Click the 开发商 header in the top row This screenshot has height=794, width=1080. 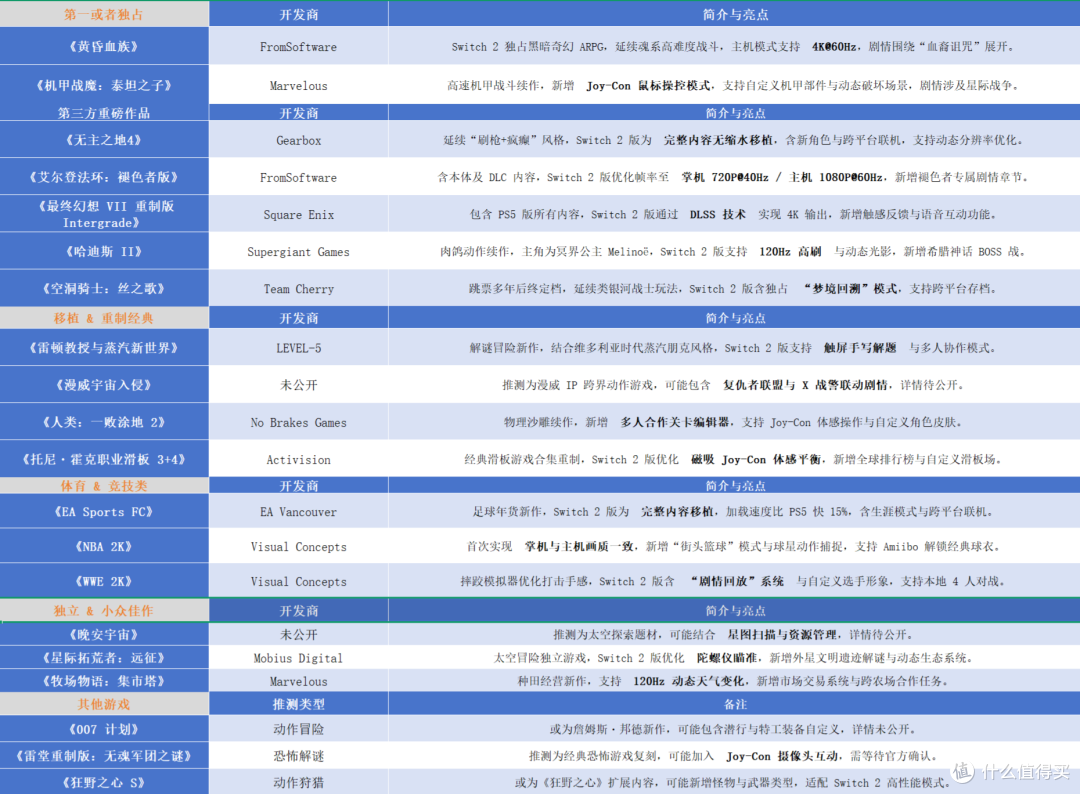click(x=298, y=14)
